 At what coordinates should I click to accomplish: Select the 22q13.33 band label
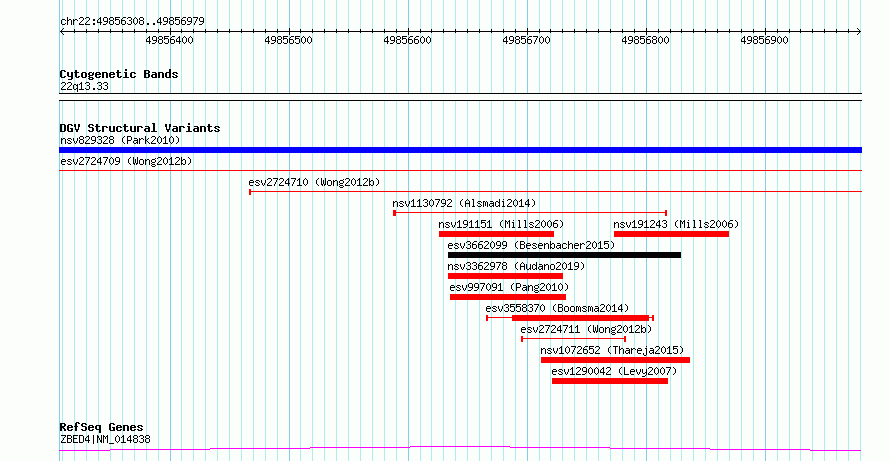click(84, 87)
